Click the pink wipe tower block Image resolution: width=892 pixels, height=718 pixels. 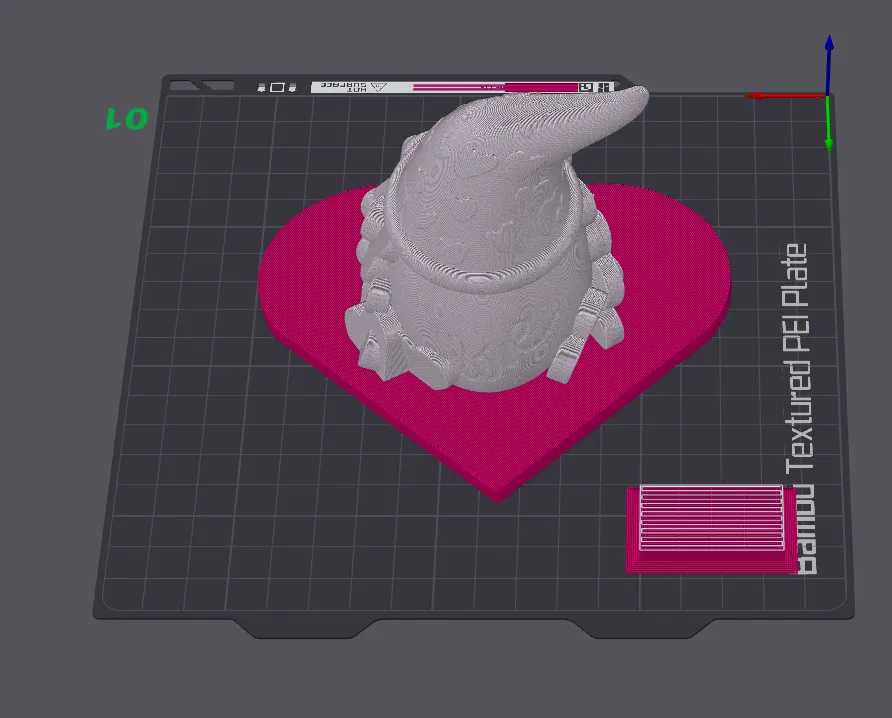[710, 529]
